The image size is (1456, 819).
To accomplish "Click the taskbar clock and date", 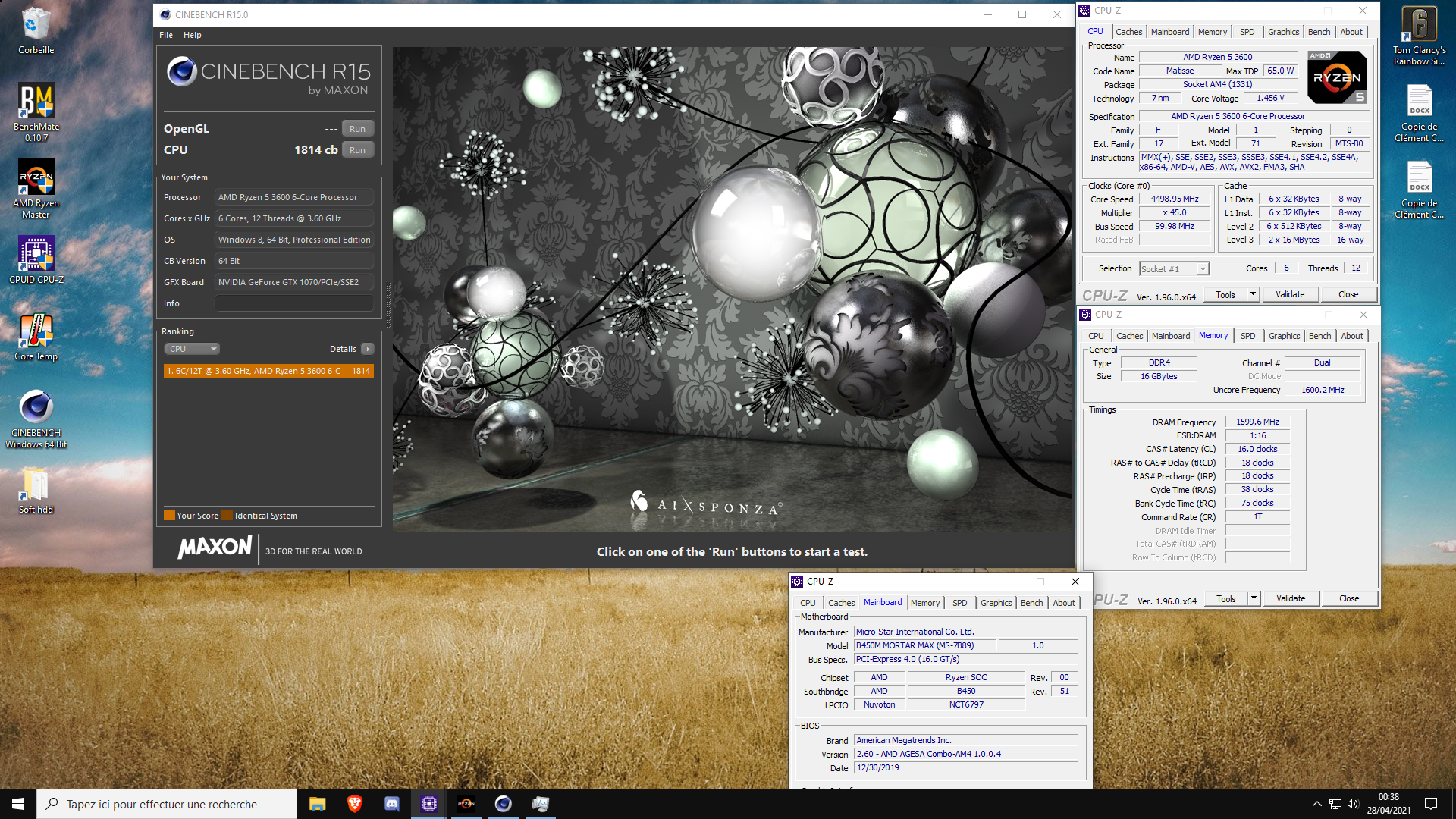I will (x=1389, y=804).
